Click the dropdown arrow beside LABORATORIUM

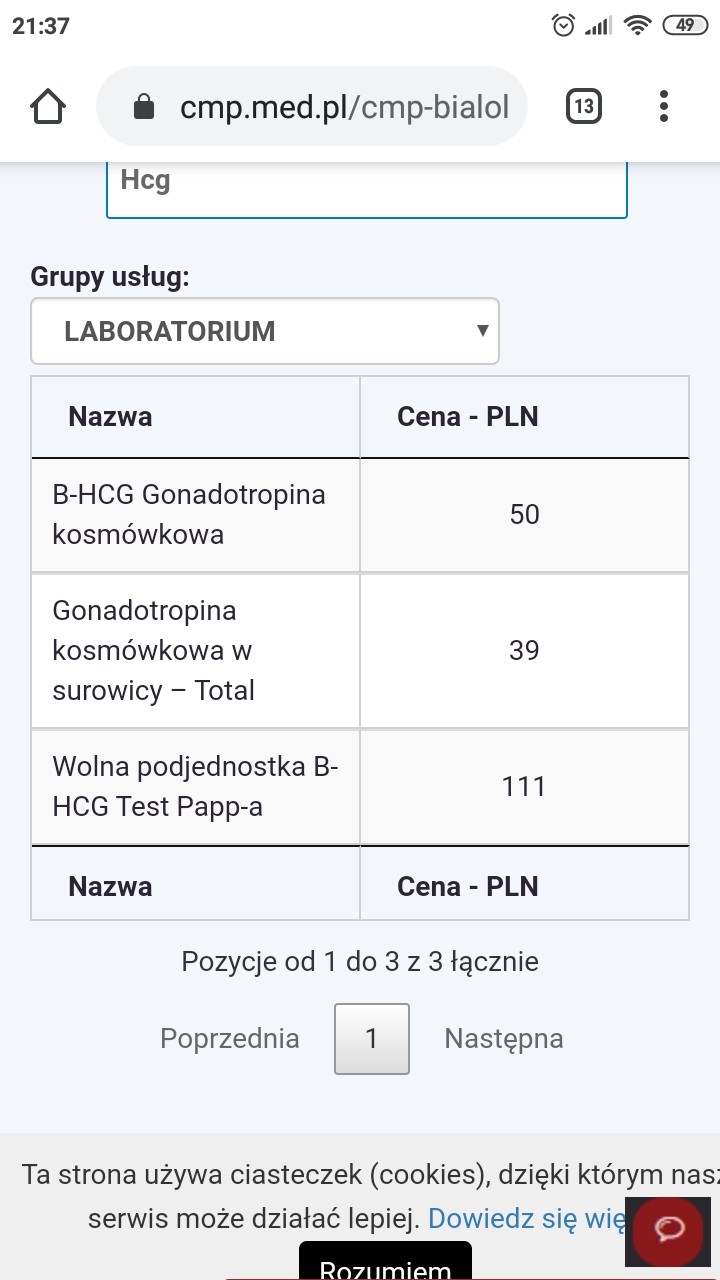click(483, 331)
